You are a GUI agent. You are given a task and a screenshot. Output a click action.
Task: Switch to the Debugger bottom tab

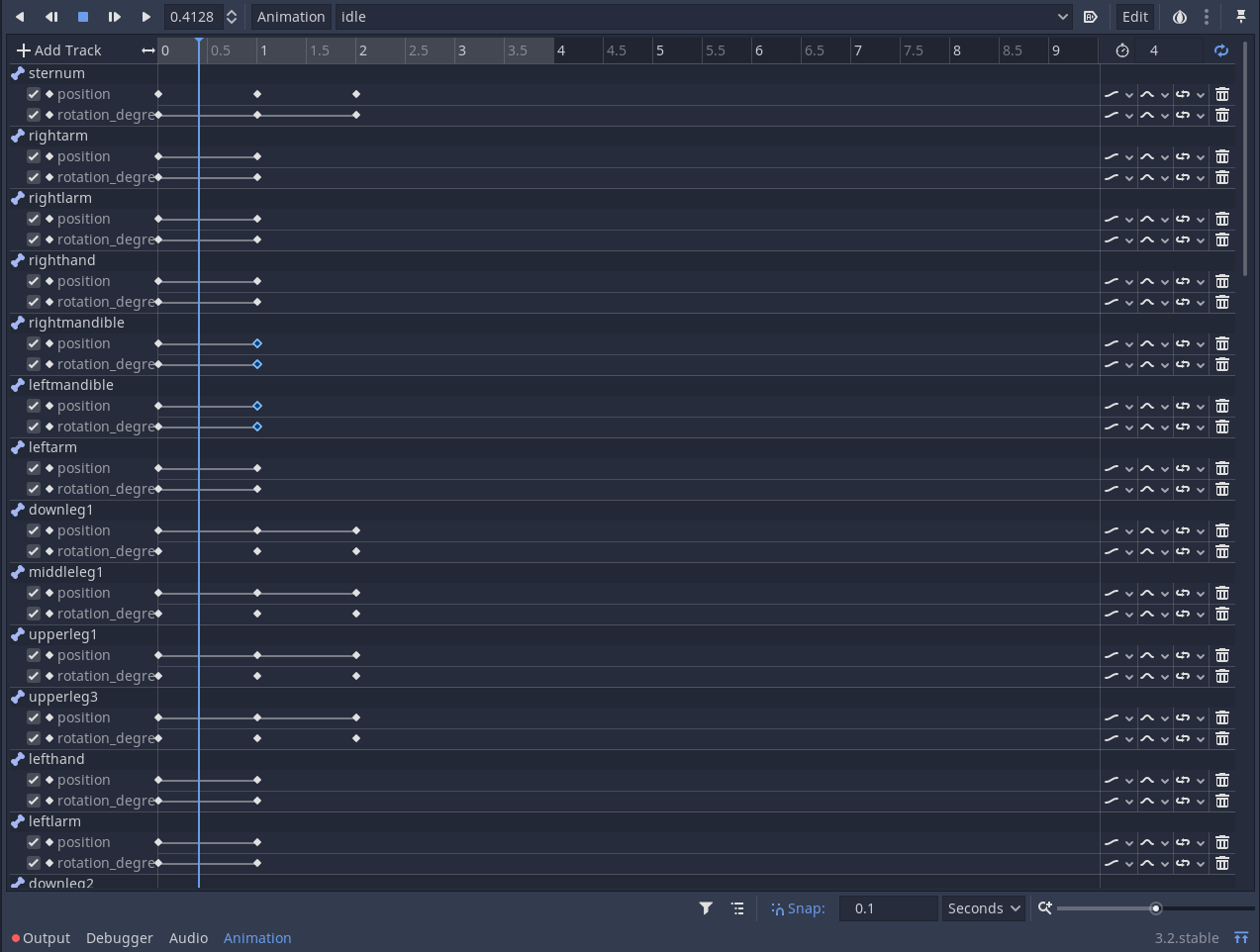[119, 937]
